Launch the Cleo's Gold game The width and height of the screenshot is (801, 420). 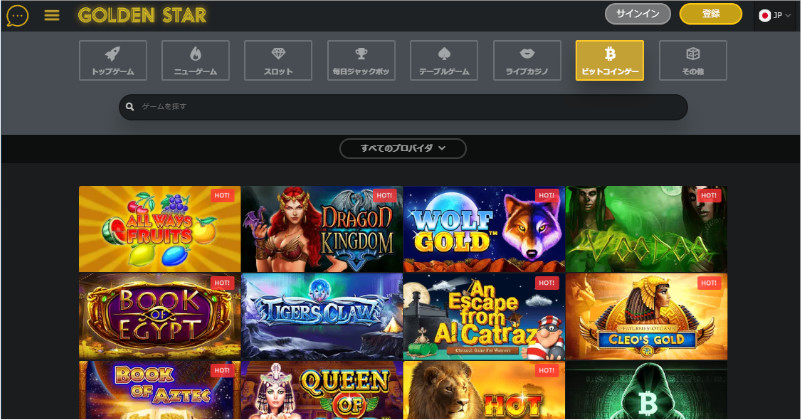[x=646, y=316]
